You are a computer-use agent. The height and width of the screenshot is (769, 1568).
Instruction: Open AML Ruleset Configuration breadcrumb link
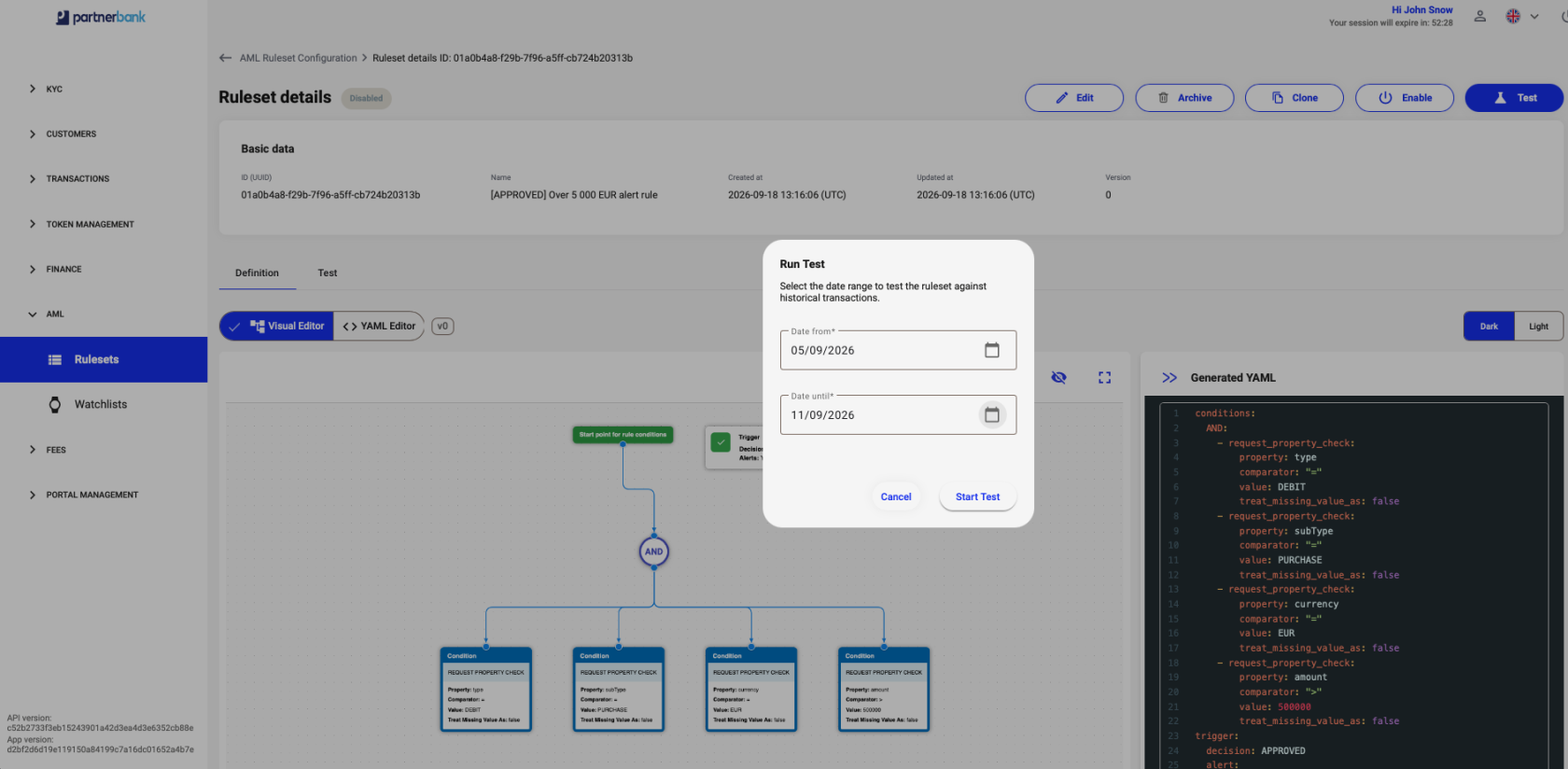point(298,58)
